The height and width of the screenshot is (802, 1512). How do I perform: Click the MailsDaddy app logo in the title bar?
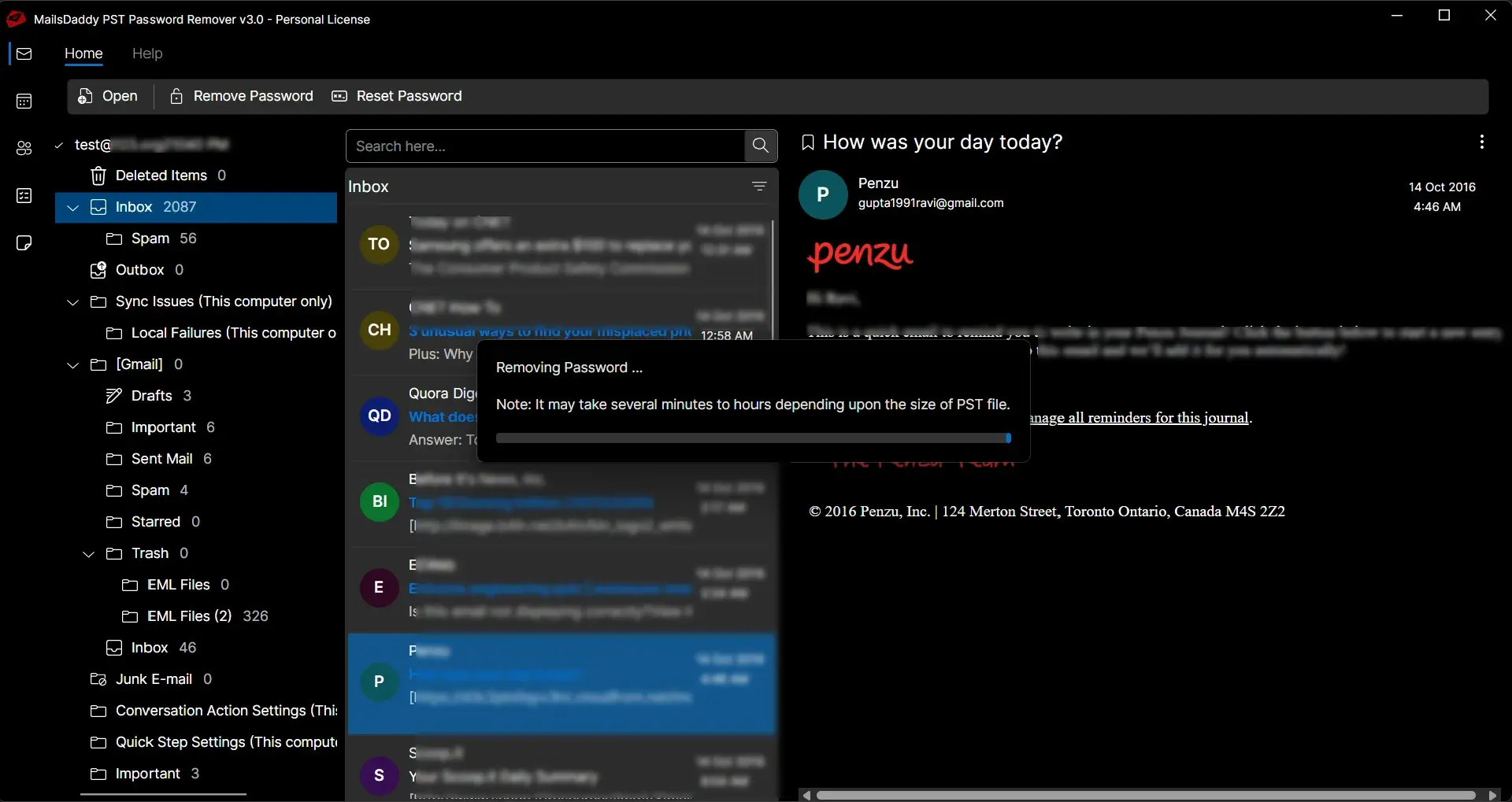point(15,19)
